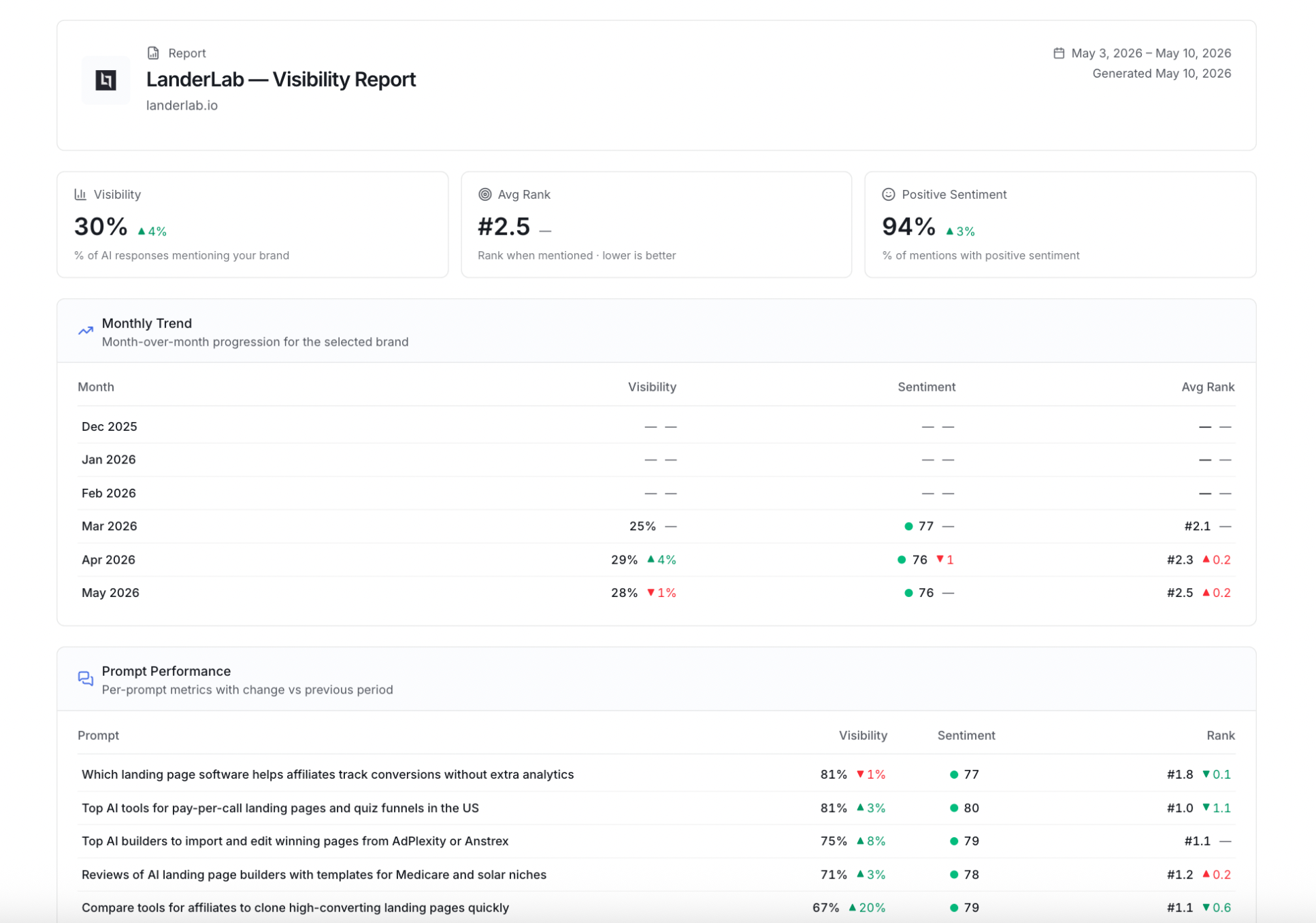The height and width of the screenshot is (923, 1316).
Task: Click the Positive Sentiment smiley icon
Action: 888,195
